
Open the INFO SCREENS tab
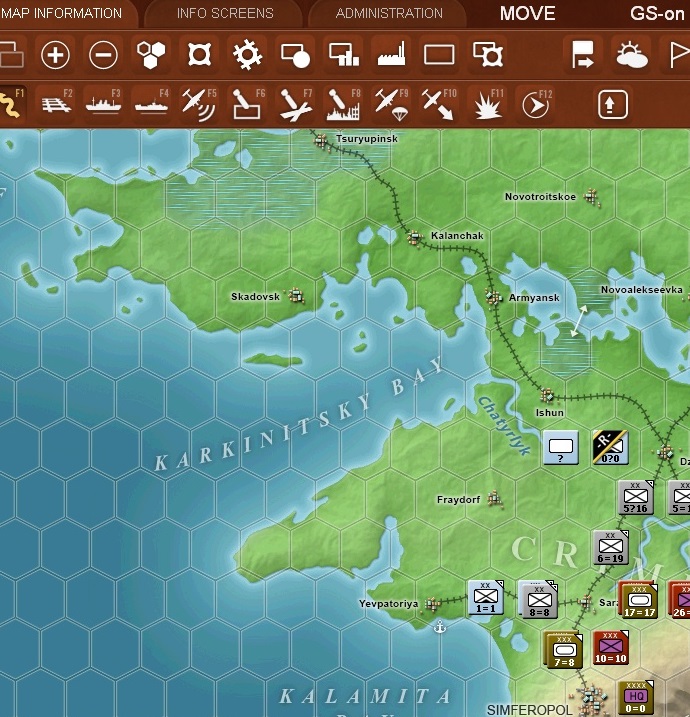coord(225,13)
